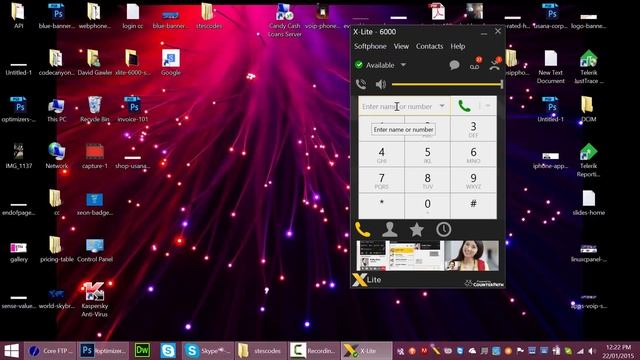Select the xeon-badge desktop icon

pyautogui.click(x=95, y=204)
